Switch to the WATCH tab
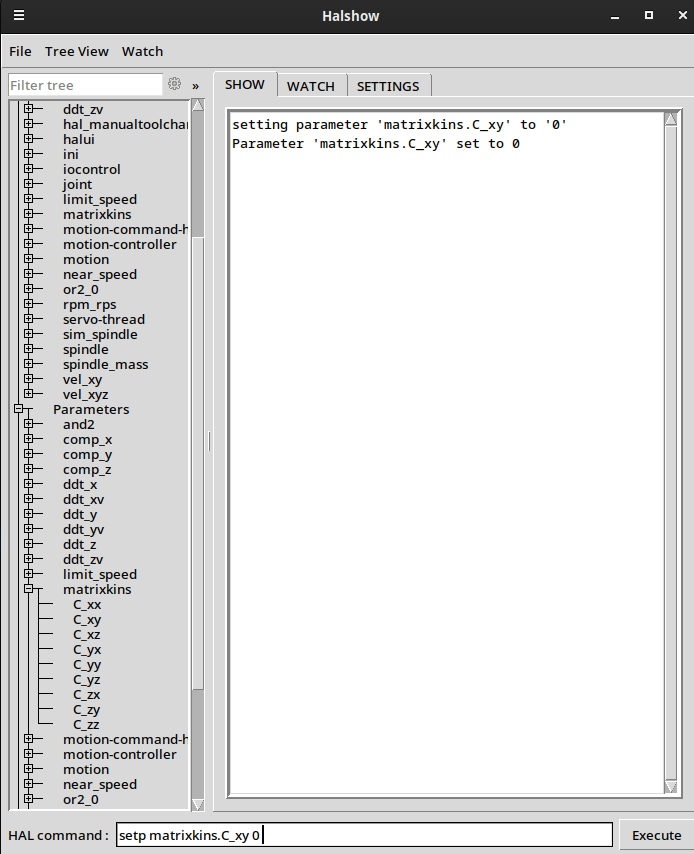 pyautogui.click(x=310, y=86)
